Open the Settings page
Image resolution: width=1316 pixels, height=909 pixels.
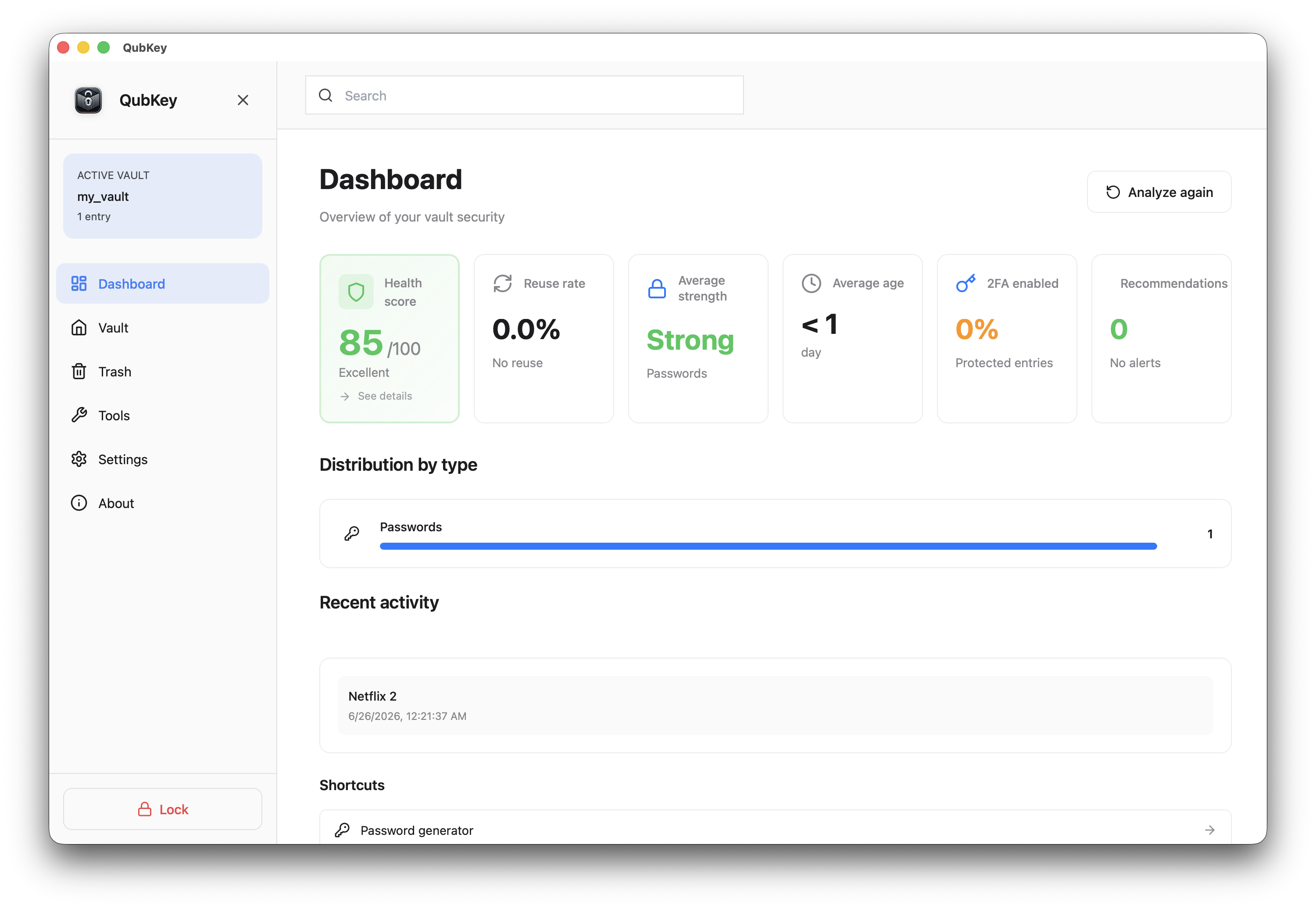click(x=163, y=459)
